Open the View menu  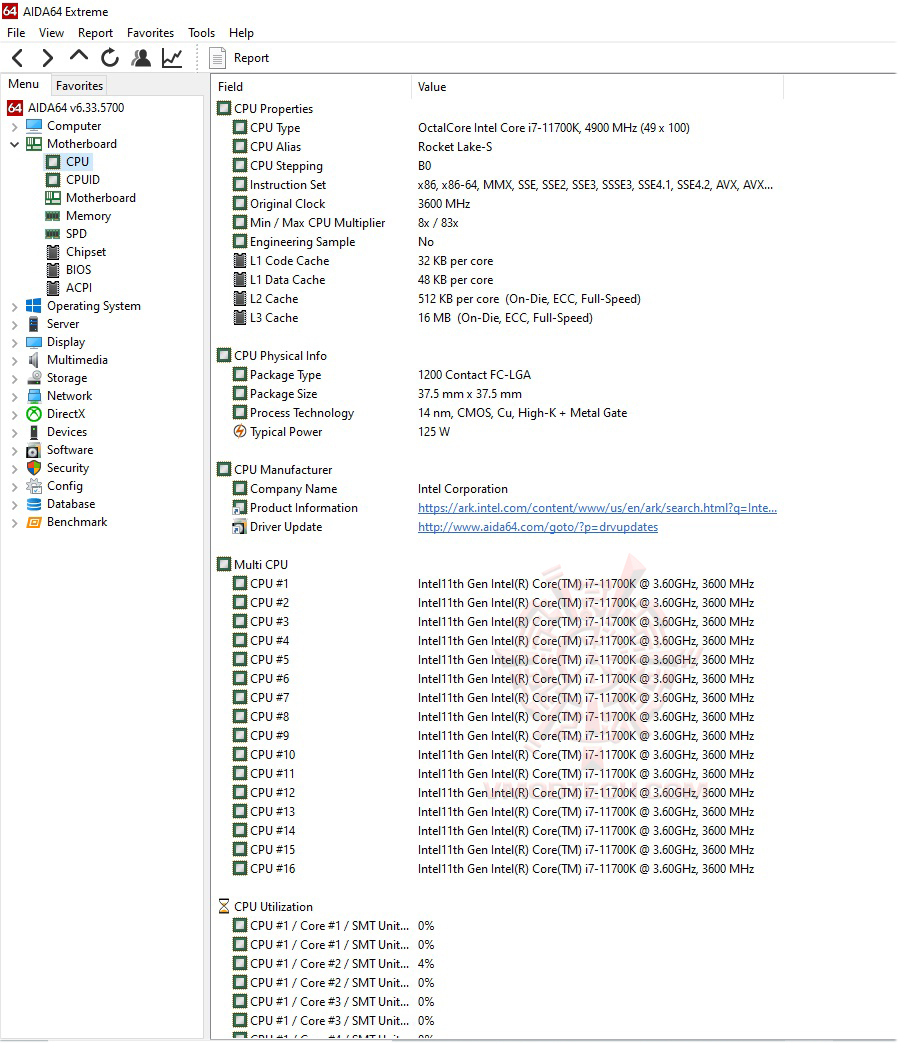click(51, 33)
